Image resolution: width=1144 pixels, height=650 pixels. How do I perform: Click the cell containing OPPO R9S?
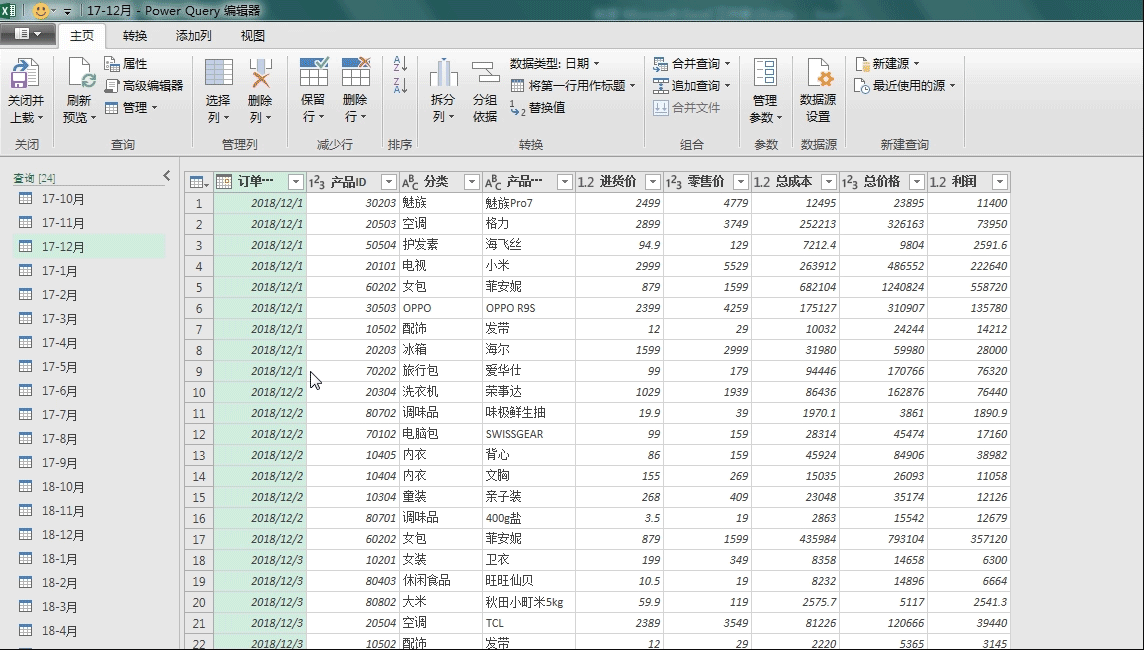tap(529, 309)
